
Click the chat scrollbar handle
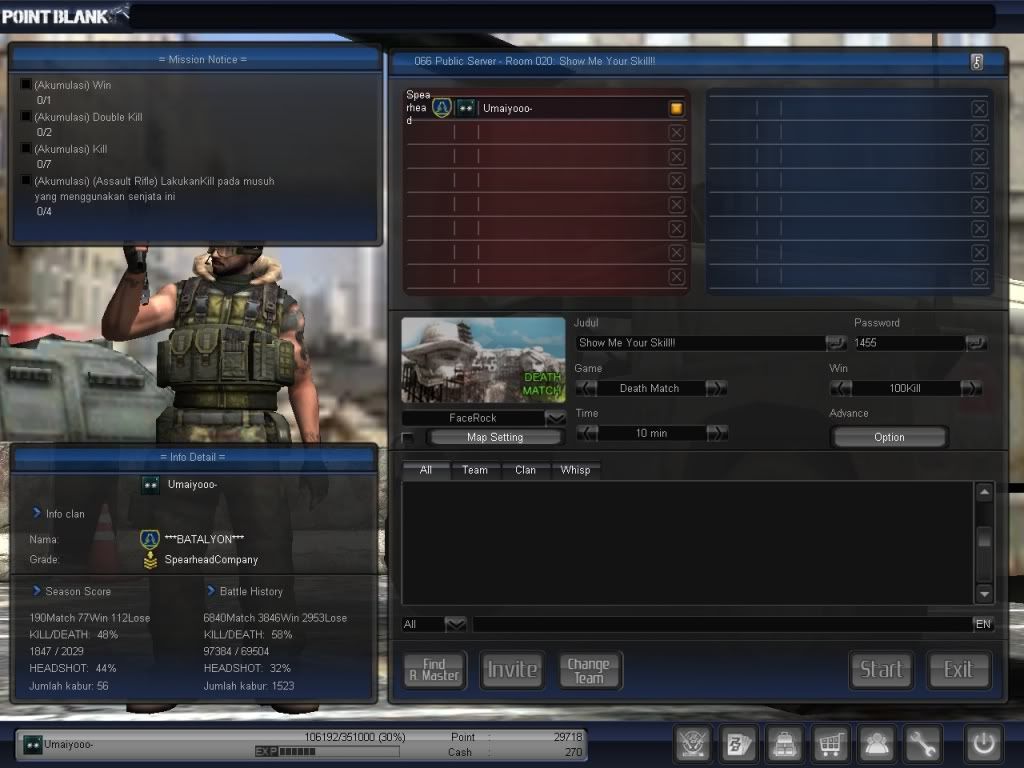(x=984, y=537)
